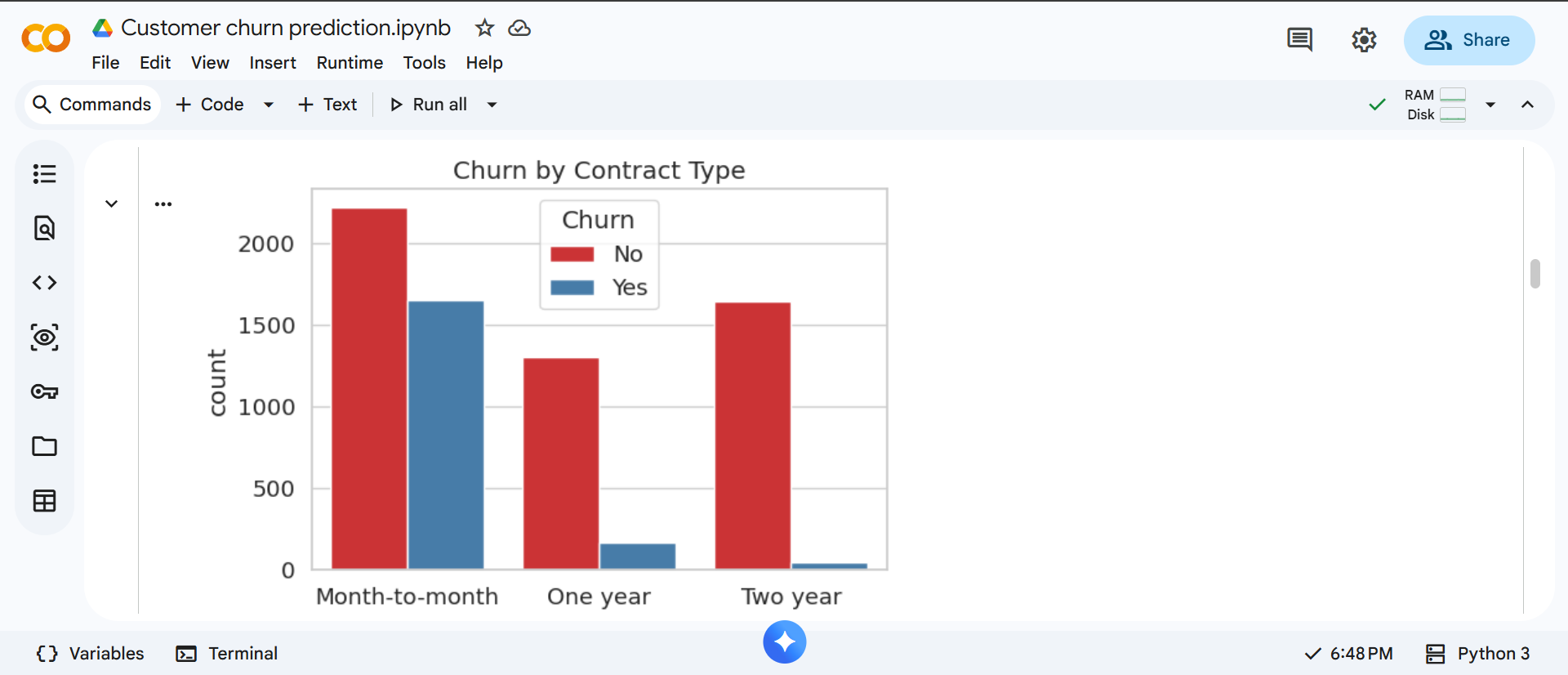Open Find and replace sidebar icon

tap(45, 228)
